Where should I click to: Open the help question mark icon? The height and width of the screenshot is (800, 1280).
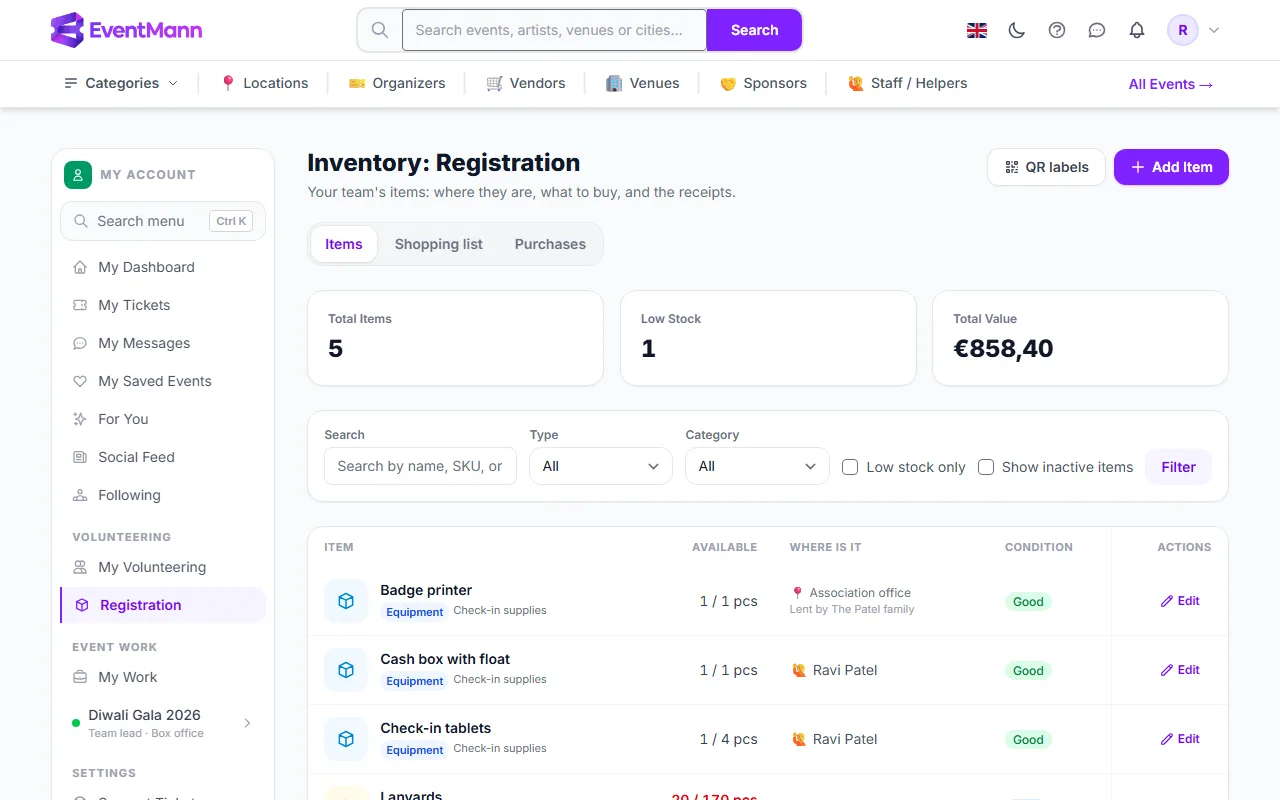pyautogui.click(x=1057, y=30)
